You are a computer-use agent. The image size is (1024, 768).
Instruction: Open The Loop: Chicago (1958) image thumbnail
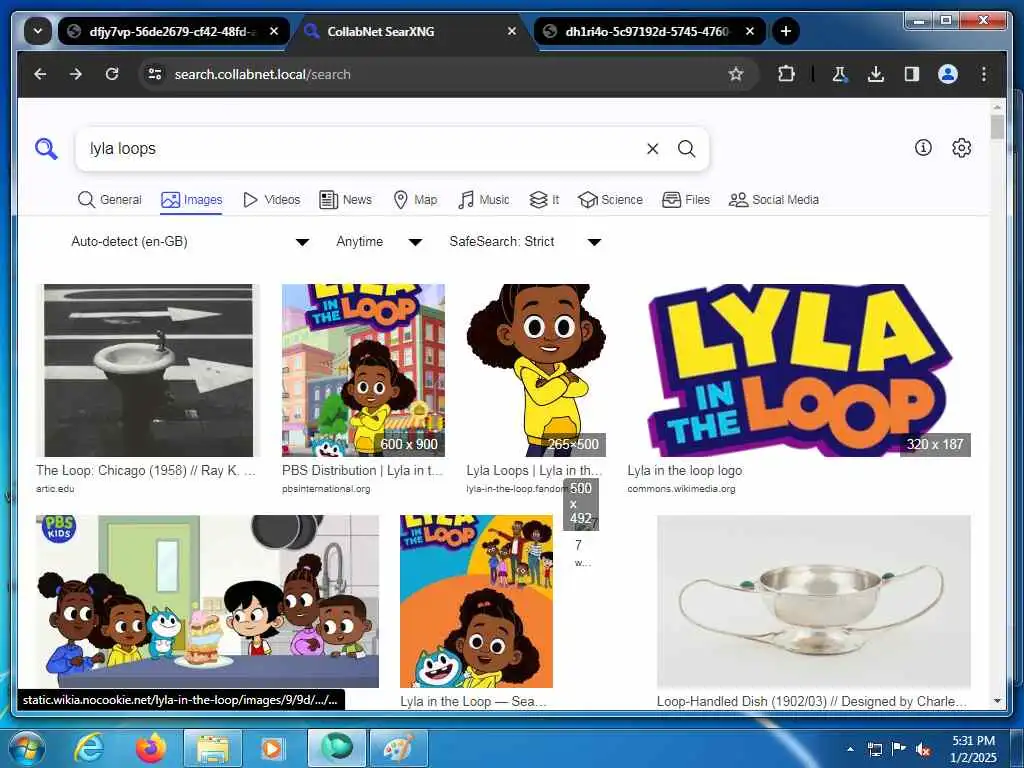[148, 370]
